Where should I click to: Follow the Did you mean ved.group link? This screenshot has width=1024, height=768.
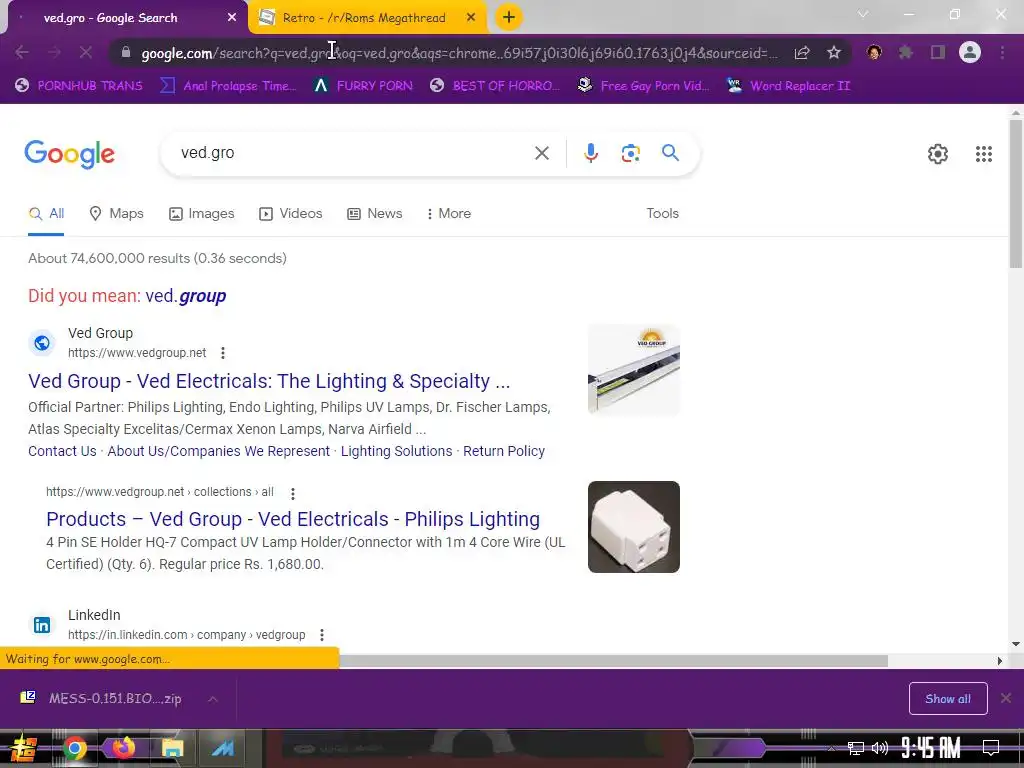tap(185, 296)
